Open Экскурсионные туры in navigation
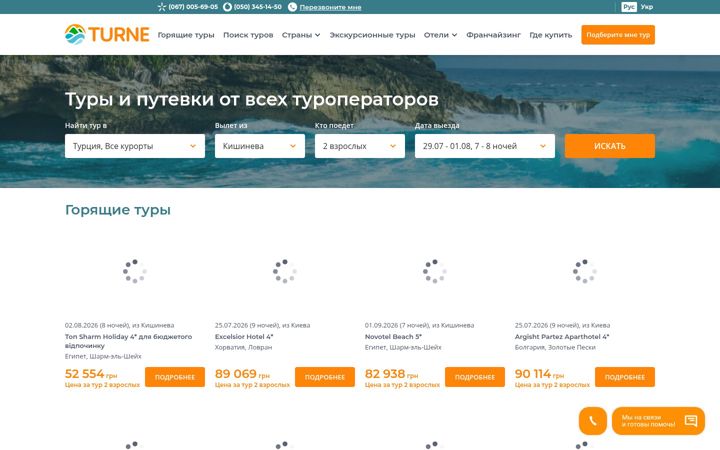This screenshot has width=720, height=450. pos(372,35)
